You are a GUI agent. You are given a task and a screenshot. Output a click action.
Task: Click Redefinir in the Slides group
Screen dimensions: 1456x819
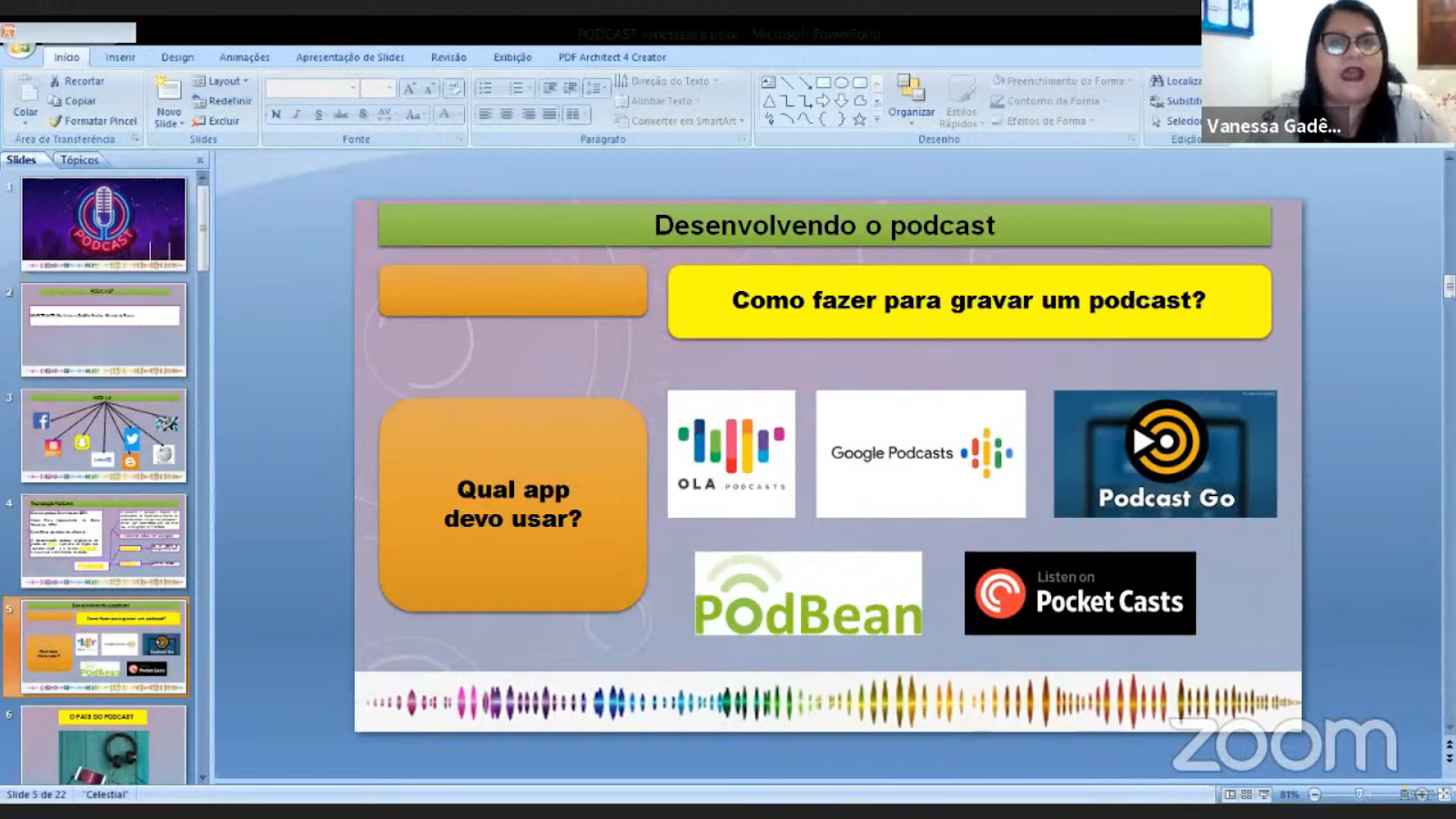click(222, 101)
